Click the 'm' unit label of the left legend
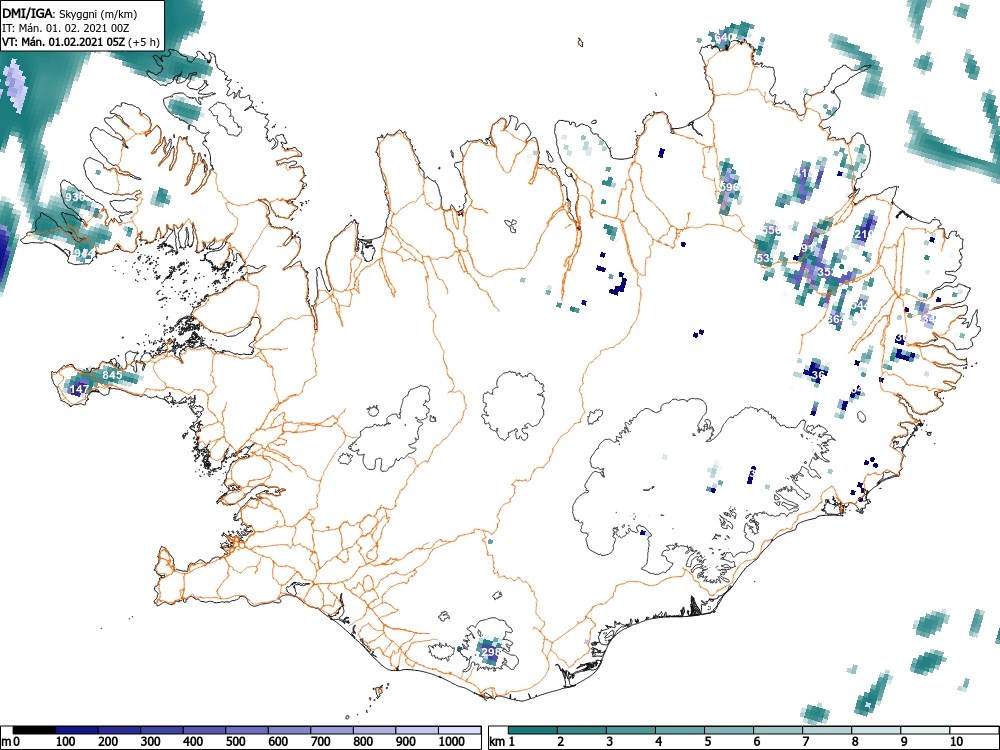The width and height of the screenshot is (1000, 750). click(x=6, y=742)
